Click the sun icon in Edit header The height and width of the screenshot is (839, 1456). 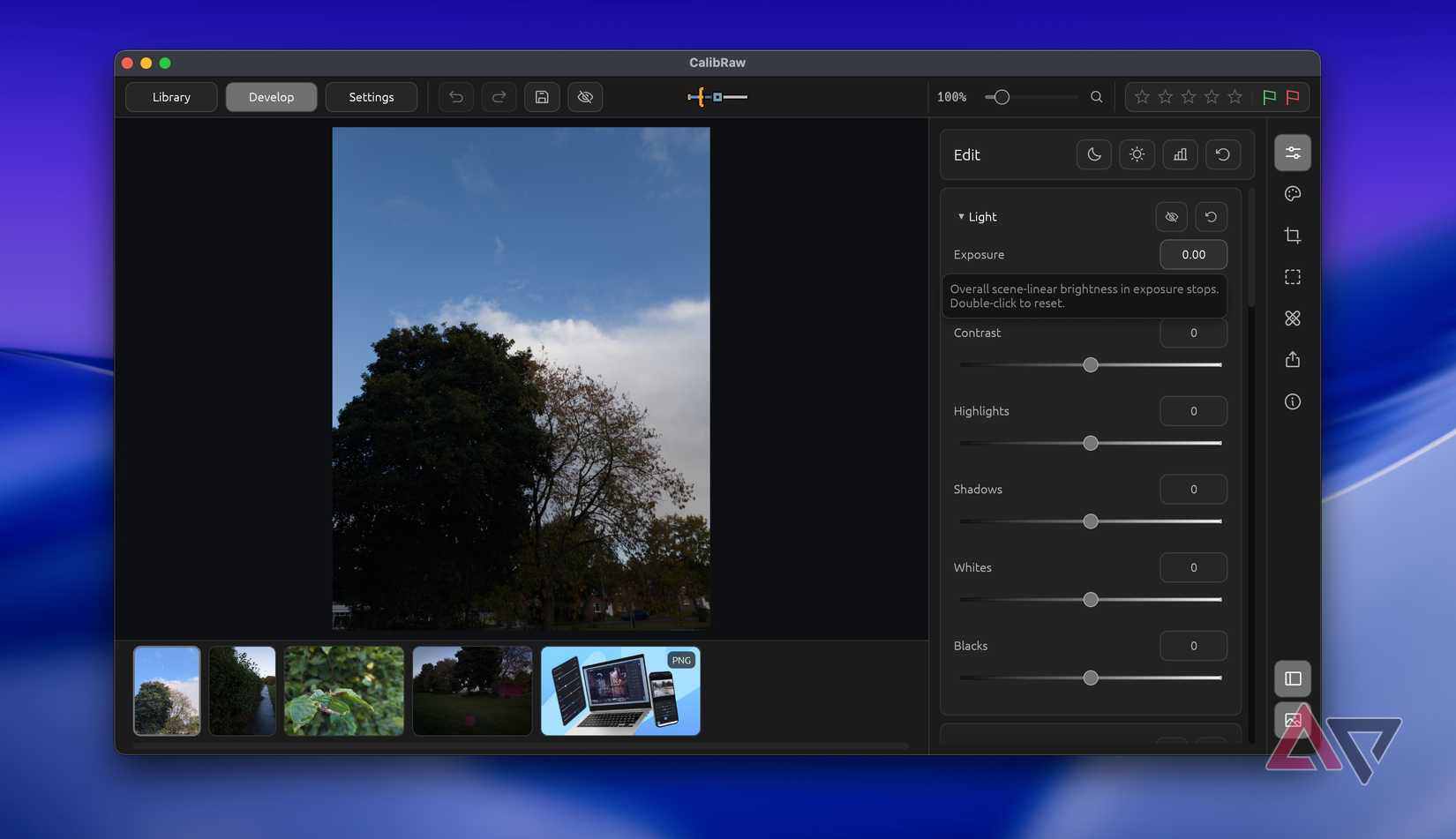(1137, 154)
